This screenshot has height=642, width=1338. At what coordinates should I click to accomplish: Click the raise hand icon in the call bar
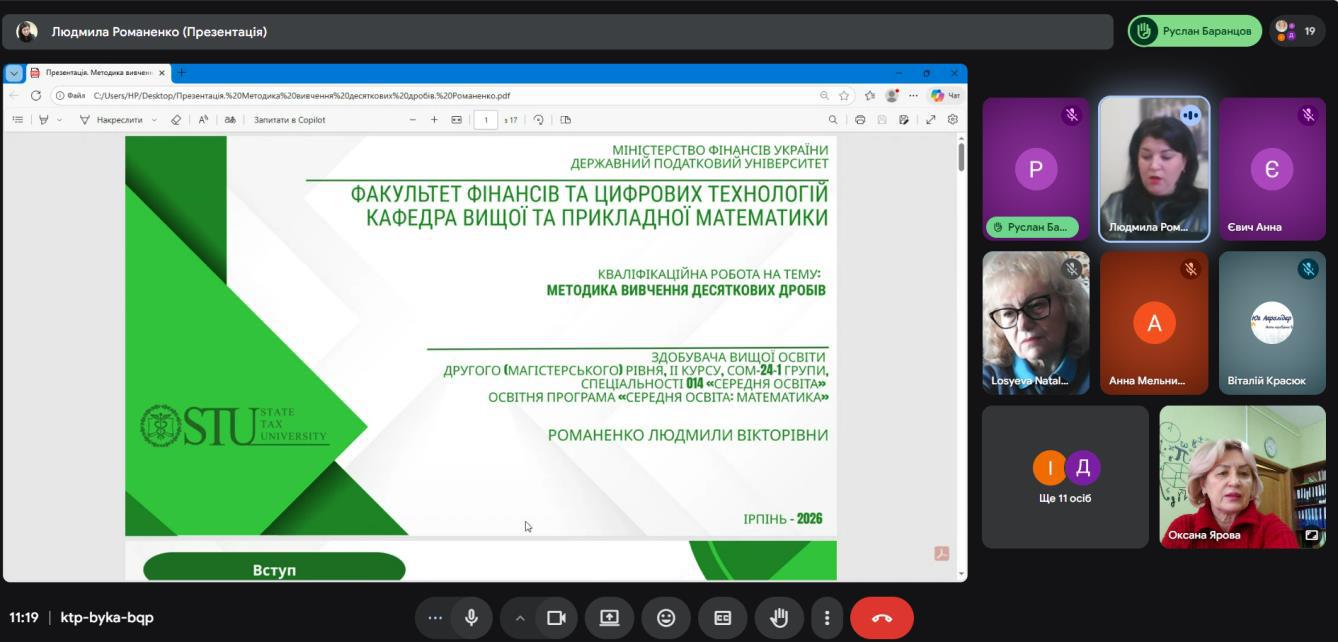click(x=778, y=618)
